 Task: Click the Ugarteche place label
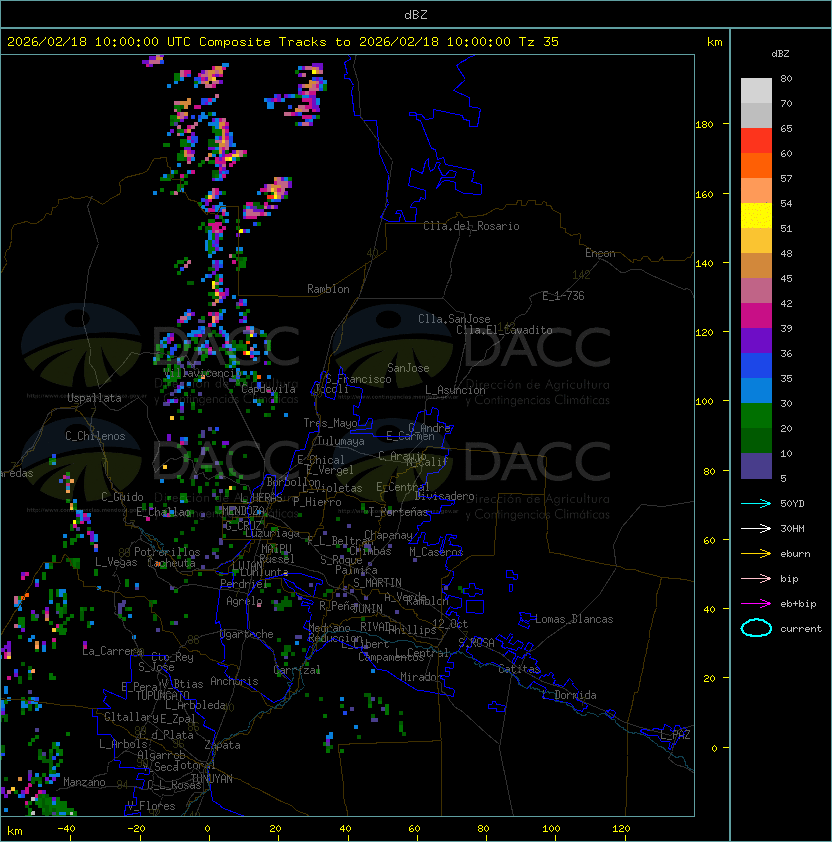[247, 635]
